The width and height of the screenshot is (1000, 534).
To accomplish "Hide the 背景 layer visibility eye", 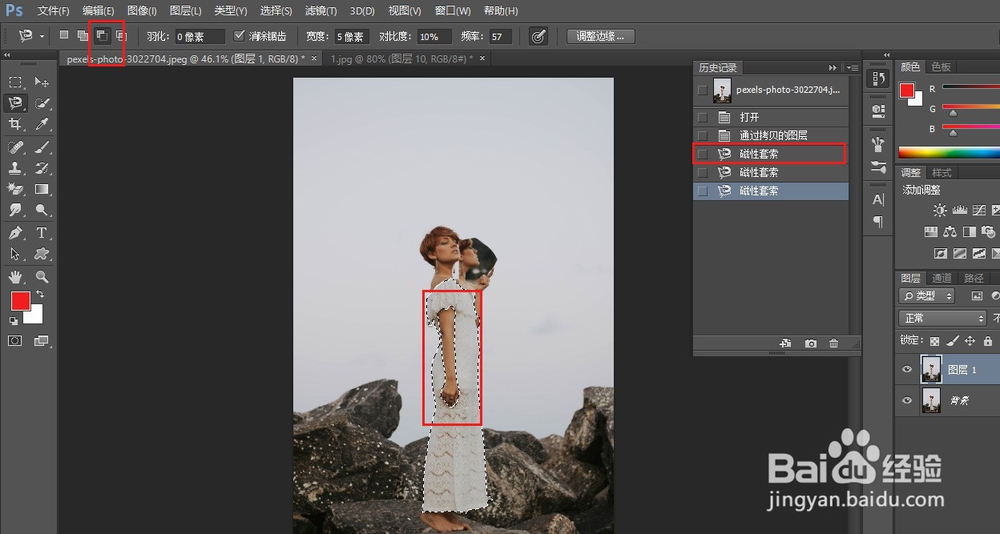I will tap(907, 400).
